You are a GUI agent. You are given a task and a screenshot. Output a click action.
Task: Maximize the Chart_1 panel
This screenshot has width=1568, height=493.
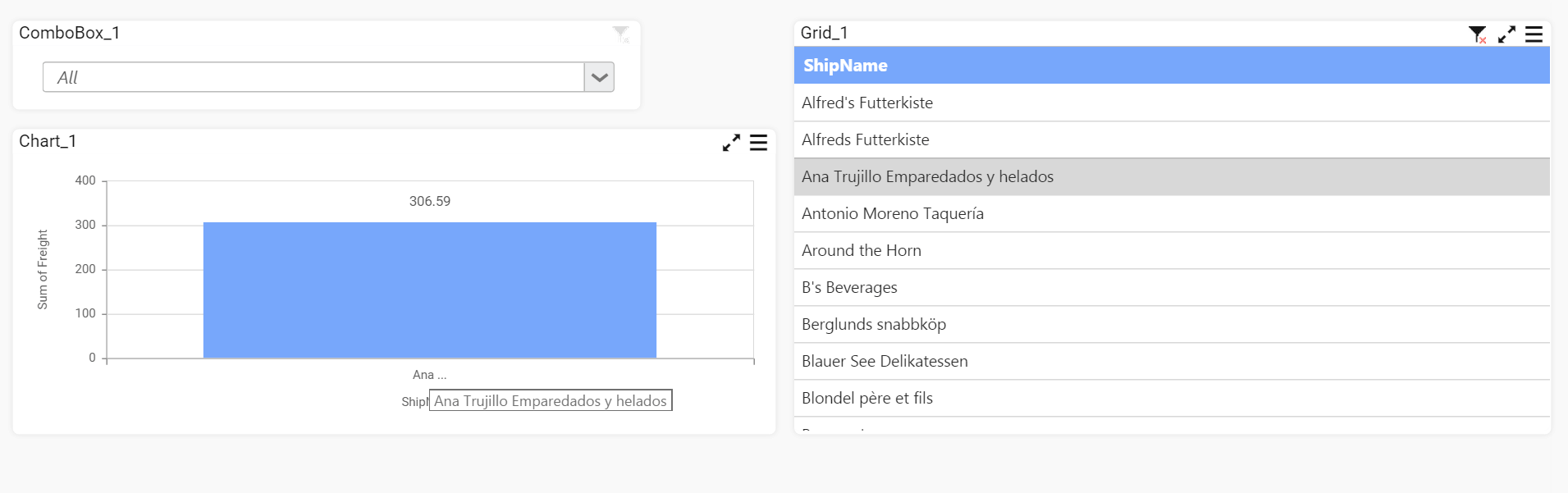pyautogui.click(x=731, y=143)
